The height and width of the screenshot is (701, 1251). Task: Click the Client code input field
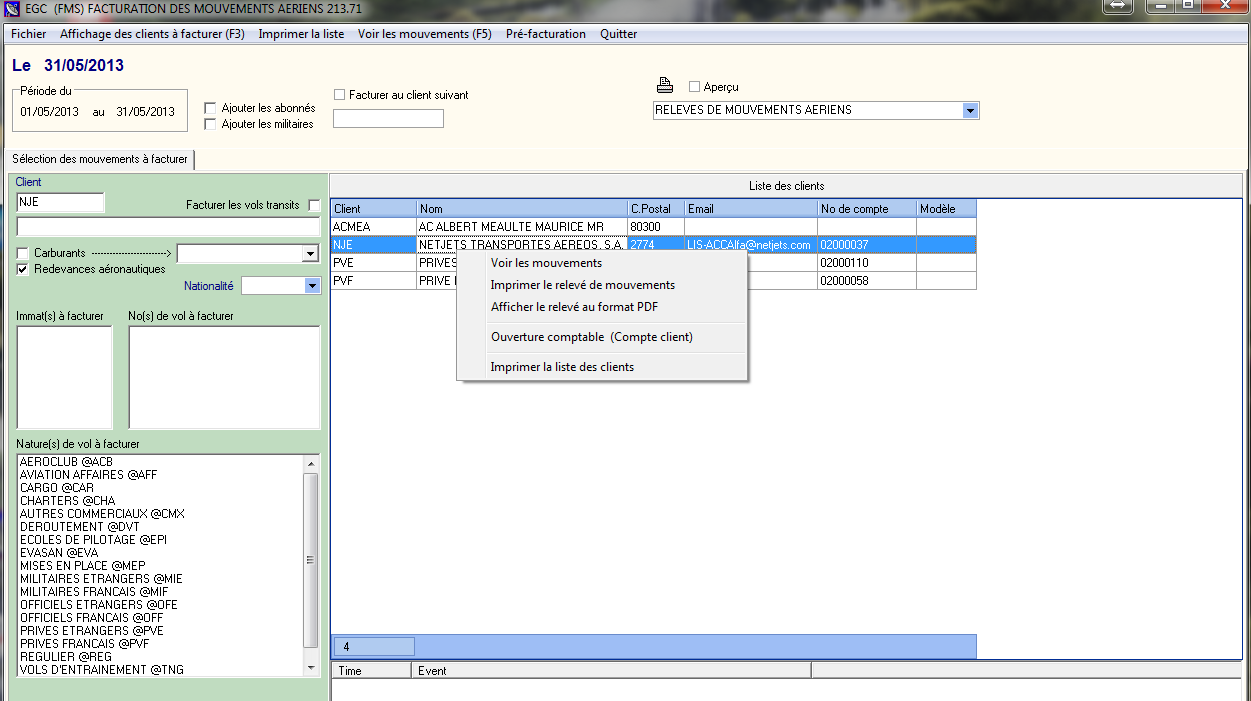point(60,202)
